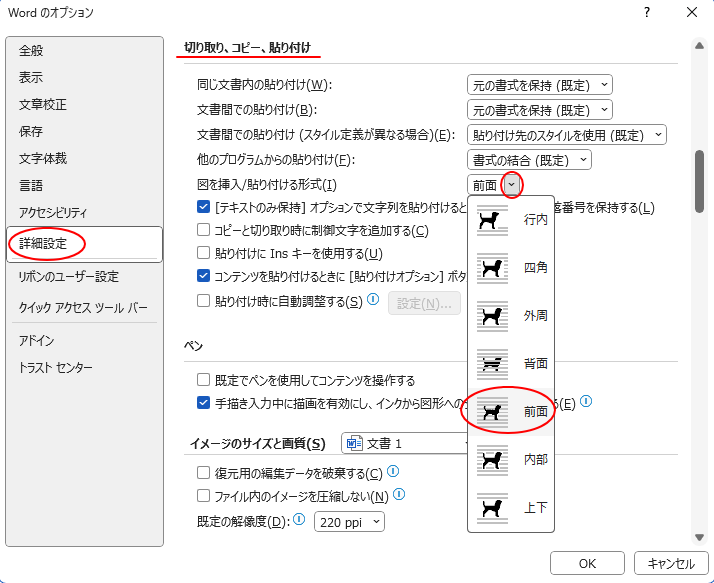Toggle 貼り付けオプション button display checkbox

[x=203, y=276]
